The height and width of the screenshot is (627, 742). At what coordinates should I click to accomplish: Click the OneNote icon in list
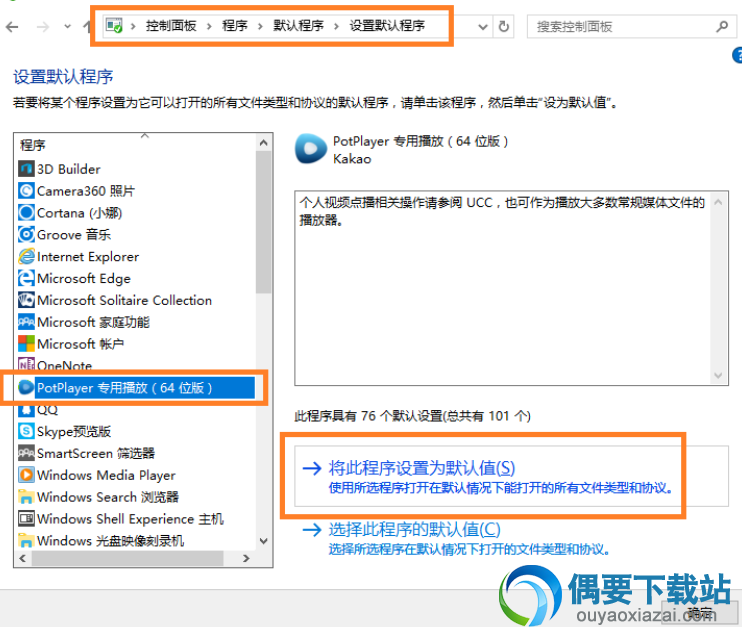(26, 364)
